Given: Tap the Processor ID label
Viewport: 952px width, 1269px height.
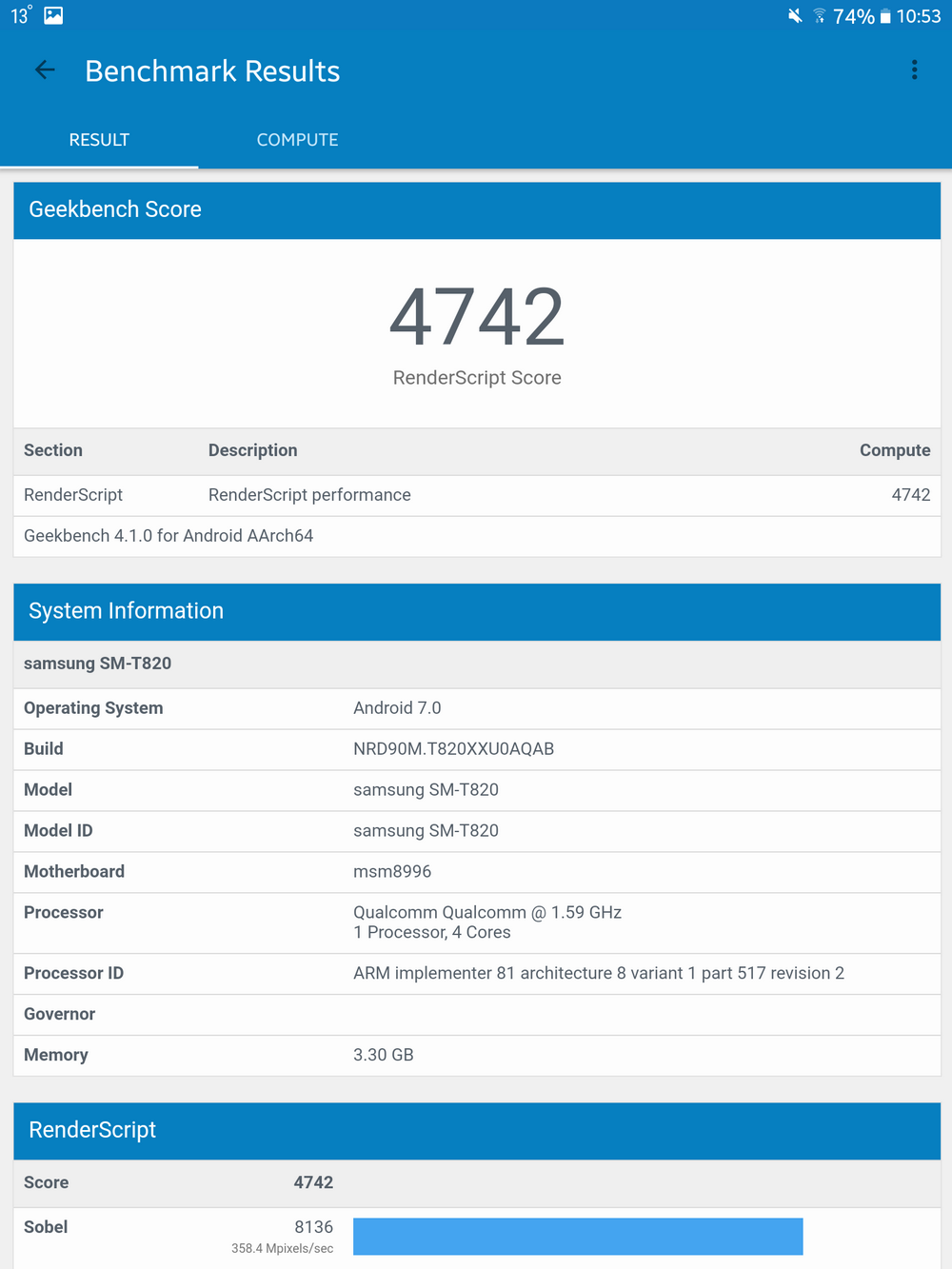Looking at the screenshot, I should pos(73,974).
